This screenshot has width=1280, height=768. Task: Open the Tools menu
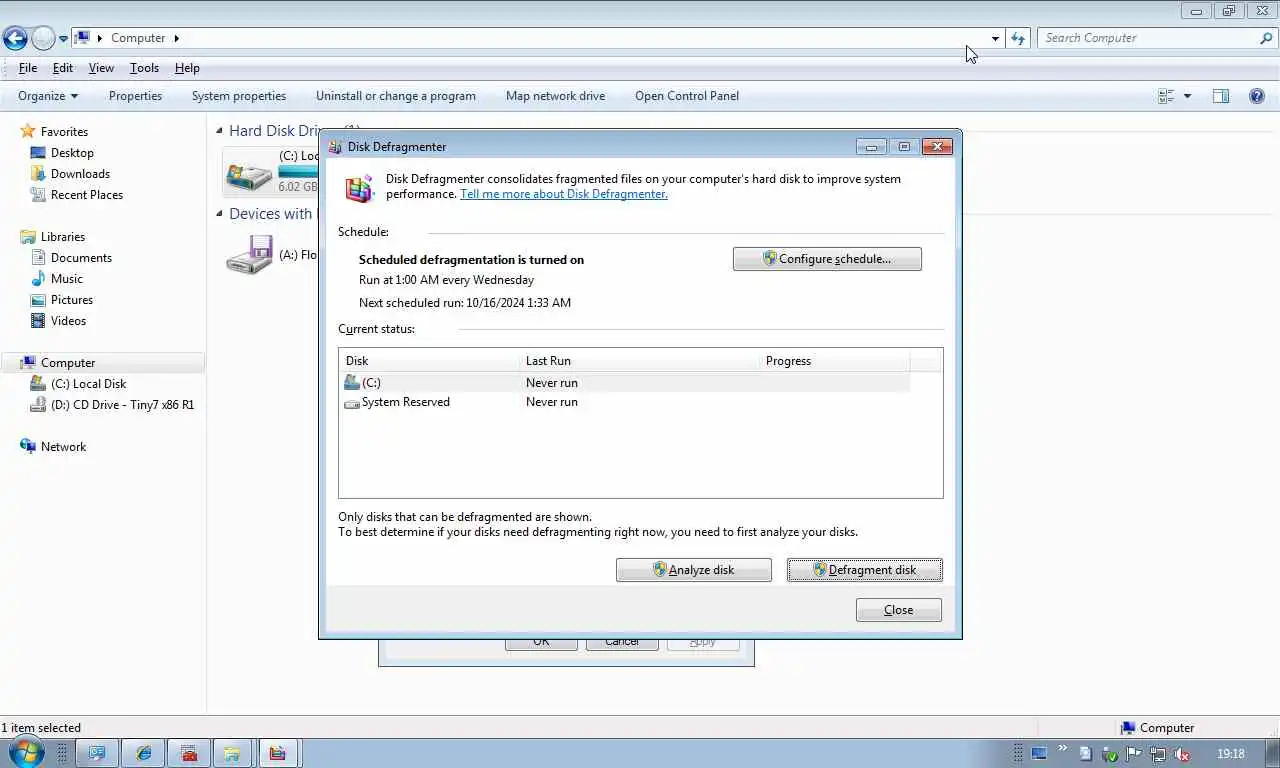point(144,68)
